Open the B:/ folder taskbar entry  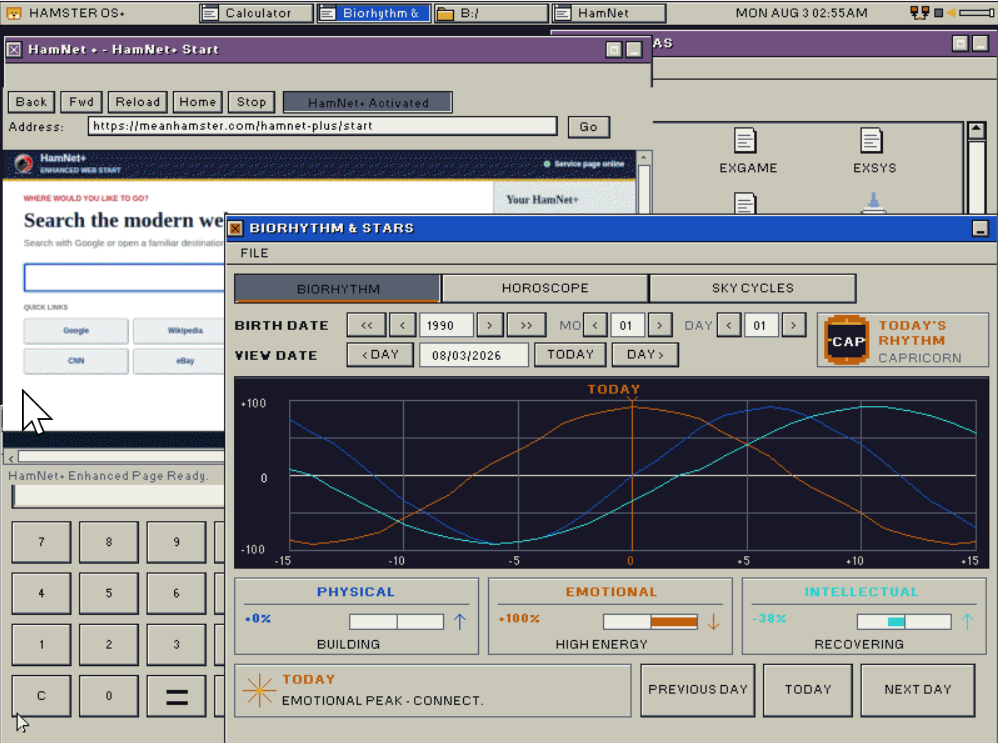pyautogui.click(x=491, y=13)
